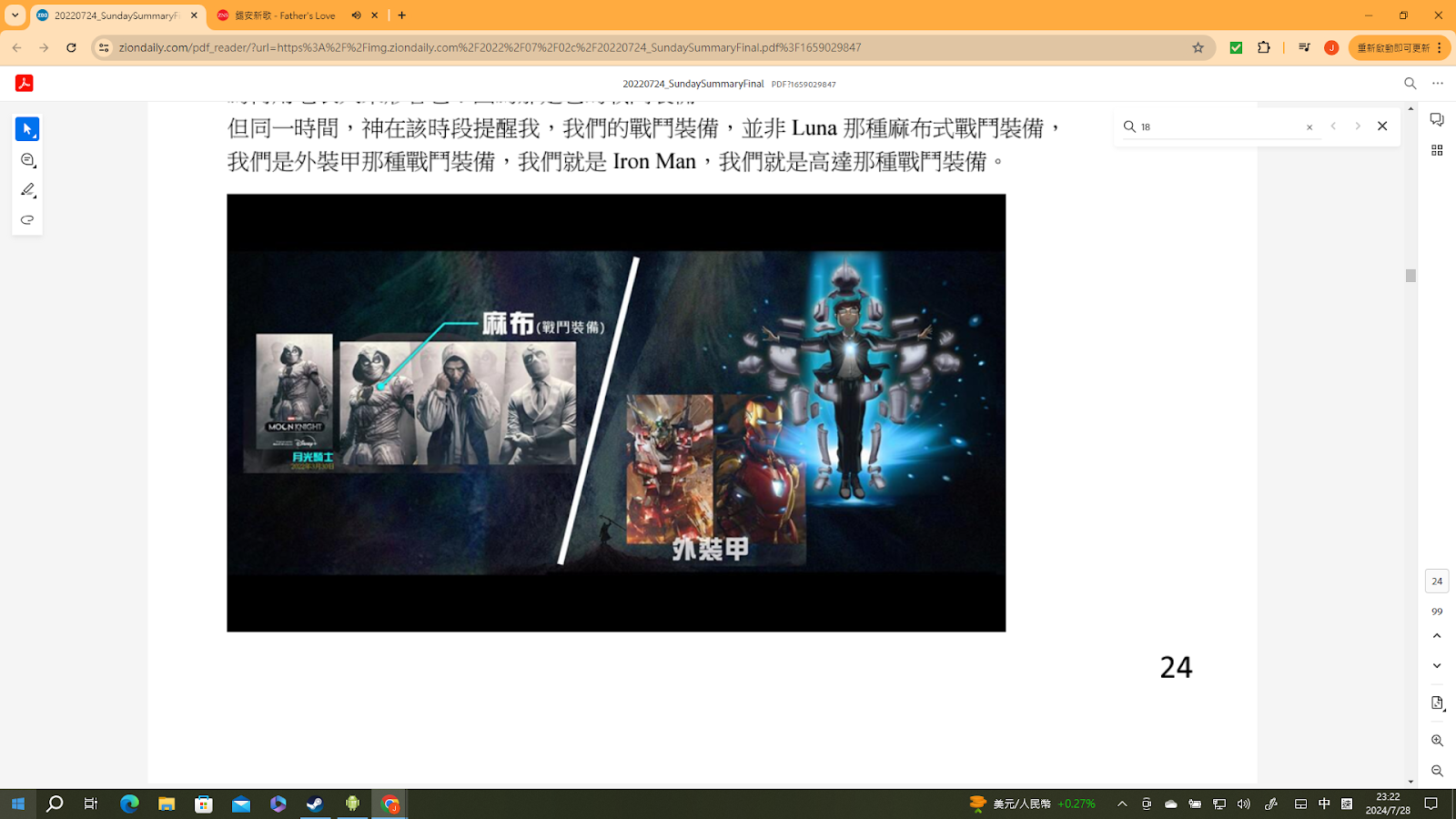Go to next page with down chevron
Screen dimensions: 1456x819
pos(1437,666)
